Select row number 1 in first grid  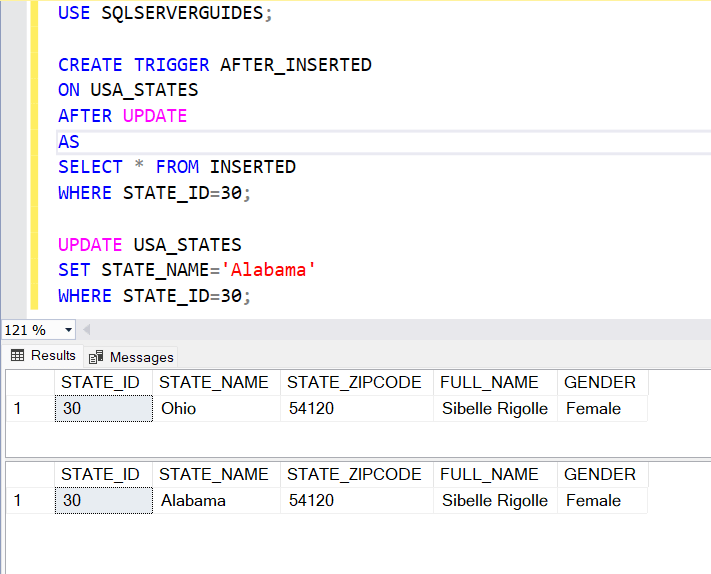pos(30,409)
